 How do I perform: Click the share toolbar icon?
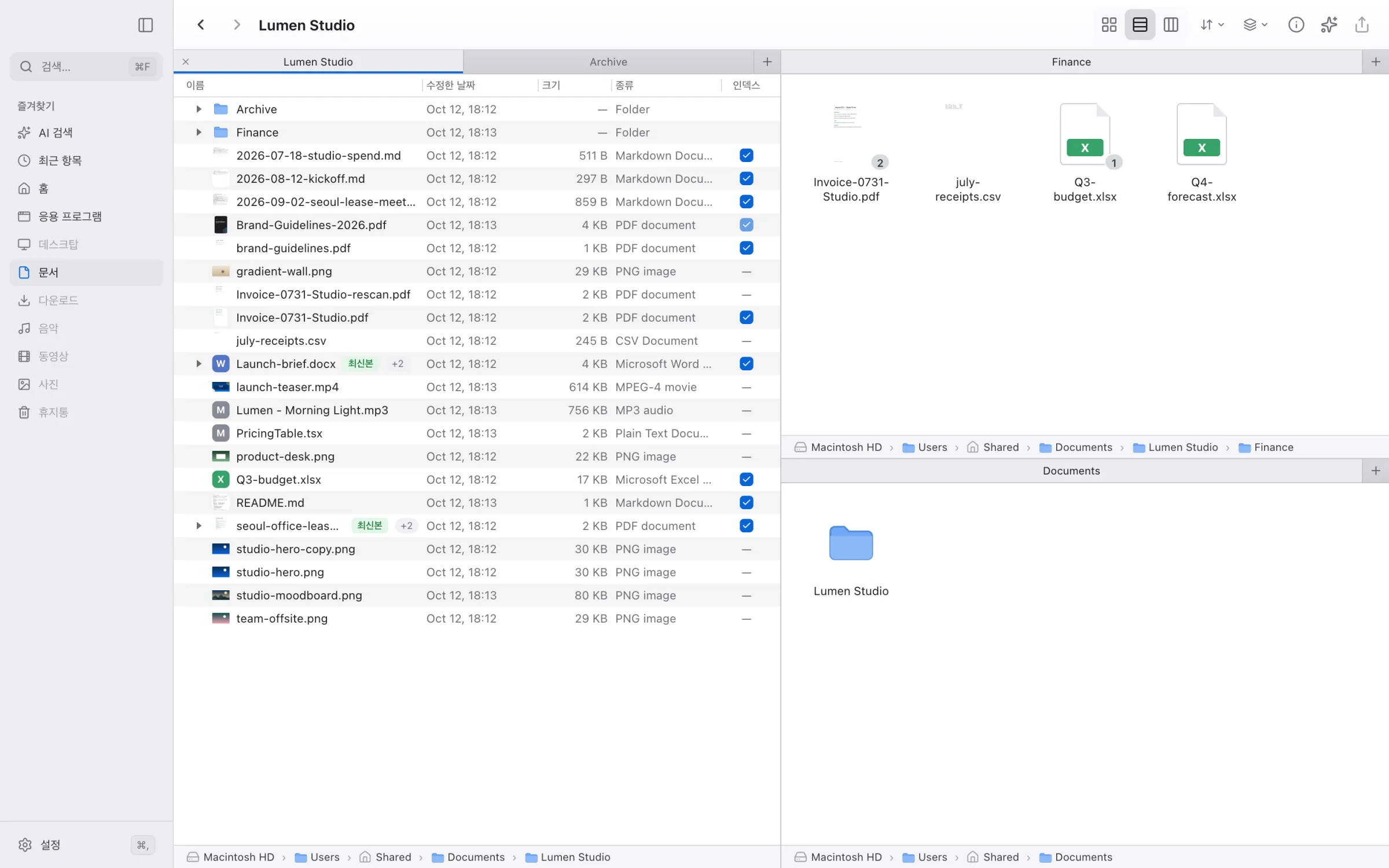tap(1362, 25)
